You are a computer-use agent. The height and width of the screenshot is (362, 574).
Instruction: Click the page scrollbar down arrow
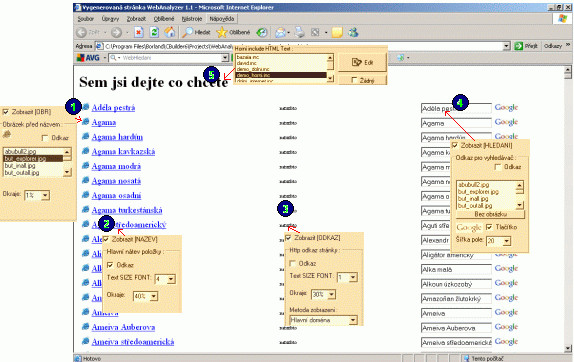point(567,349)
